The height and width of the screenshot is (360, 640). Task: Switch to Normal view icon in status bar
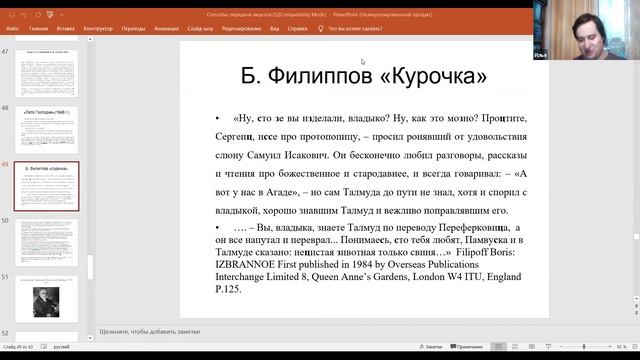498,347
